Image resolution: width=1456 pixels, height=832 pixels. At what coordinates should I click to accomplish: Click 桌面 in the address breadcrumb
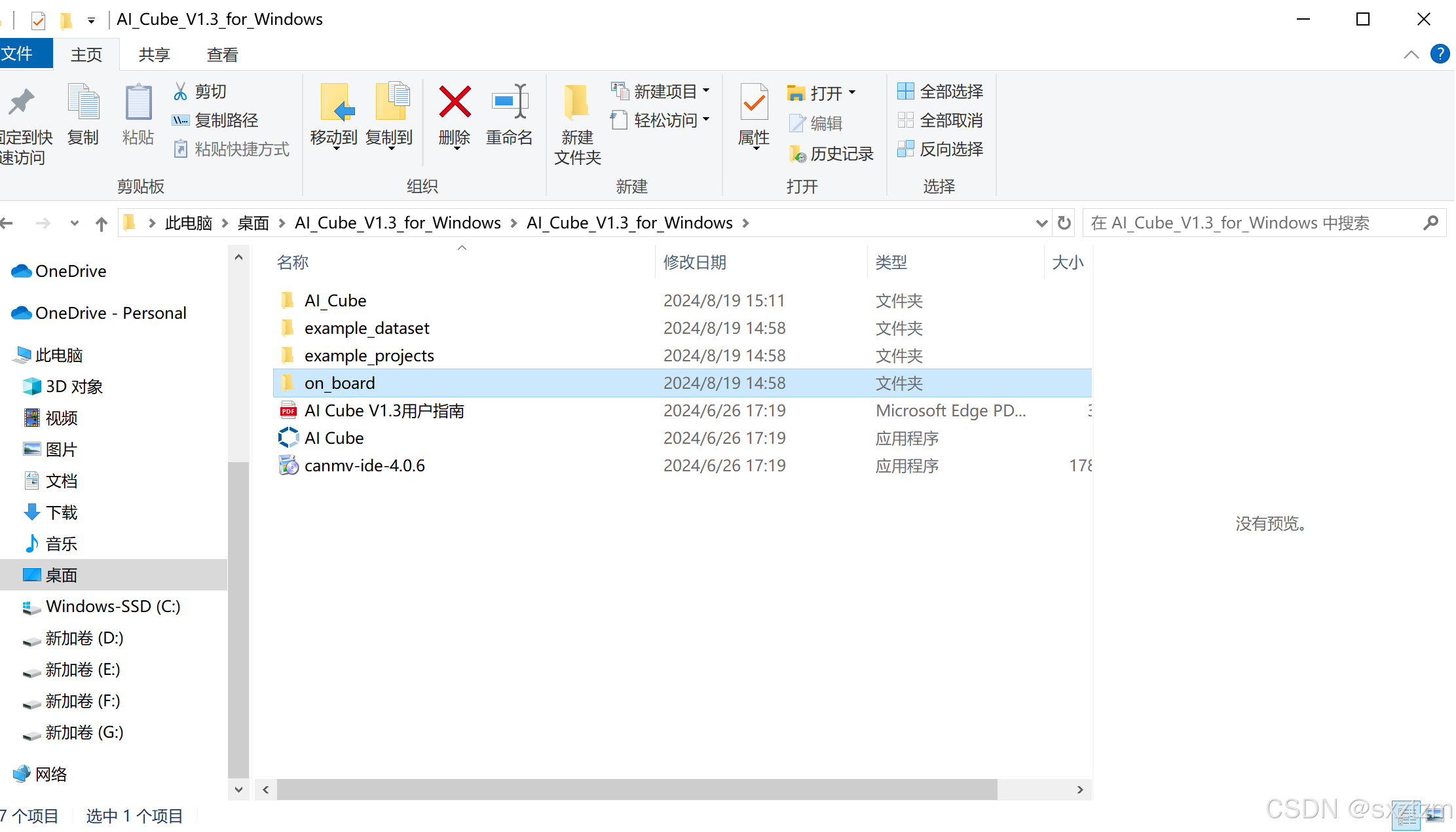point(253,223)
